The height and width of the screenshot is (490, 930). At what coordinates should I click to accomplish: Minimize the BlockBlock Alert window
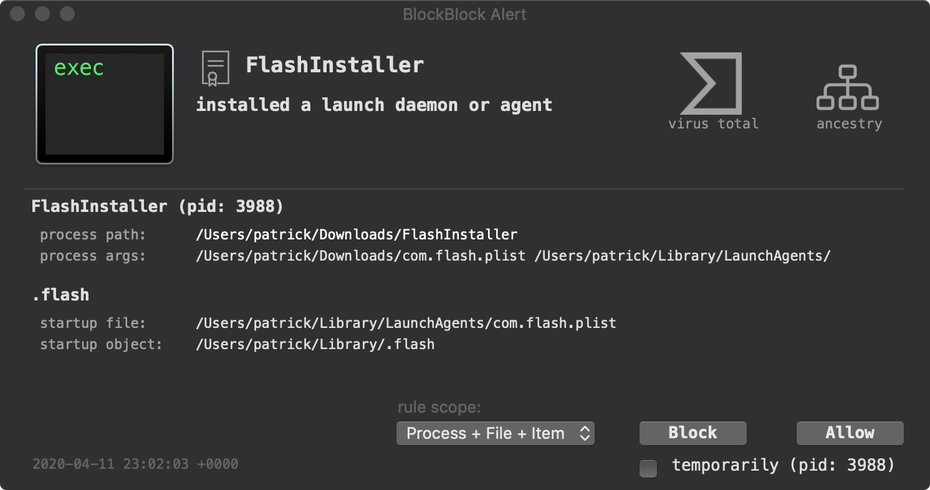click(42, 14)
